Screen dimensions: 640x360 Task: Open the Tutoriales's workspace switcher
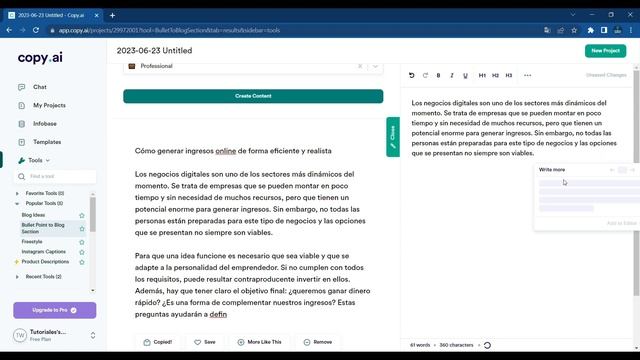click(x=93, y=336)
